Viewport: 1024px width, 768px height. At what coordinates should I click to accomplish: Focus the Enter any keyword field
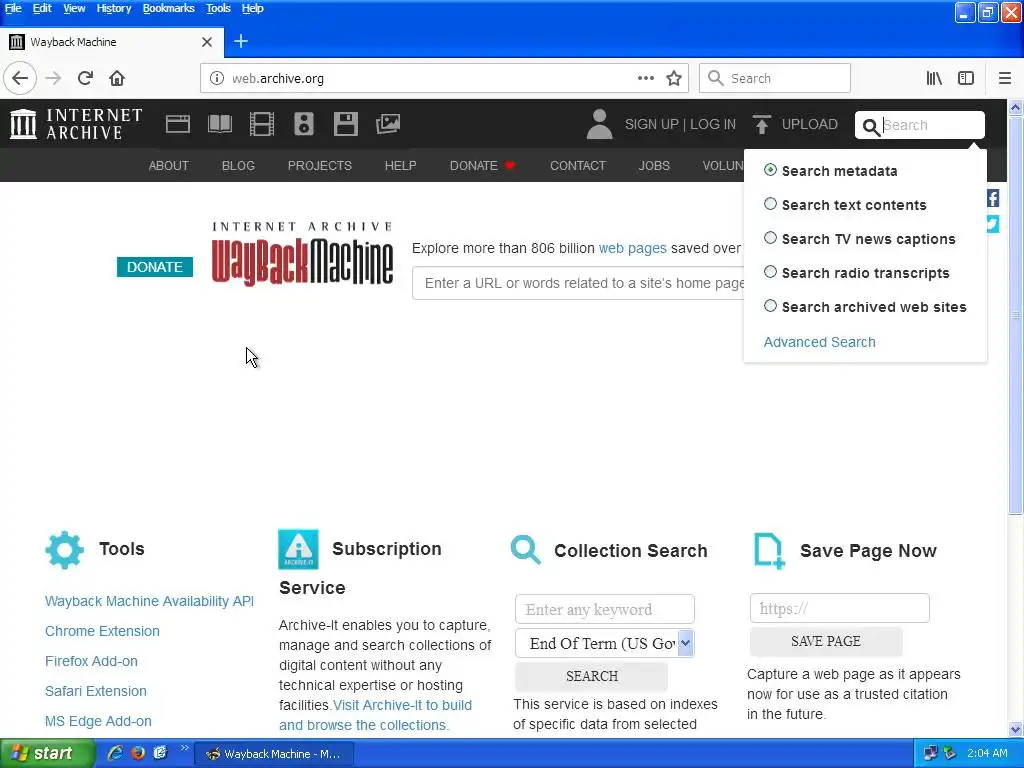(x=605, y=609)
